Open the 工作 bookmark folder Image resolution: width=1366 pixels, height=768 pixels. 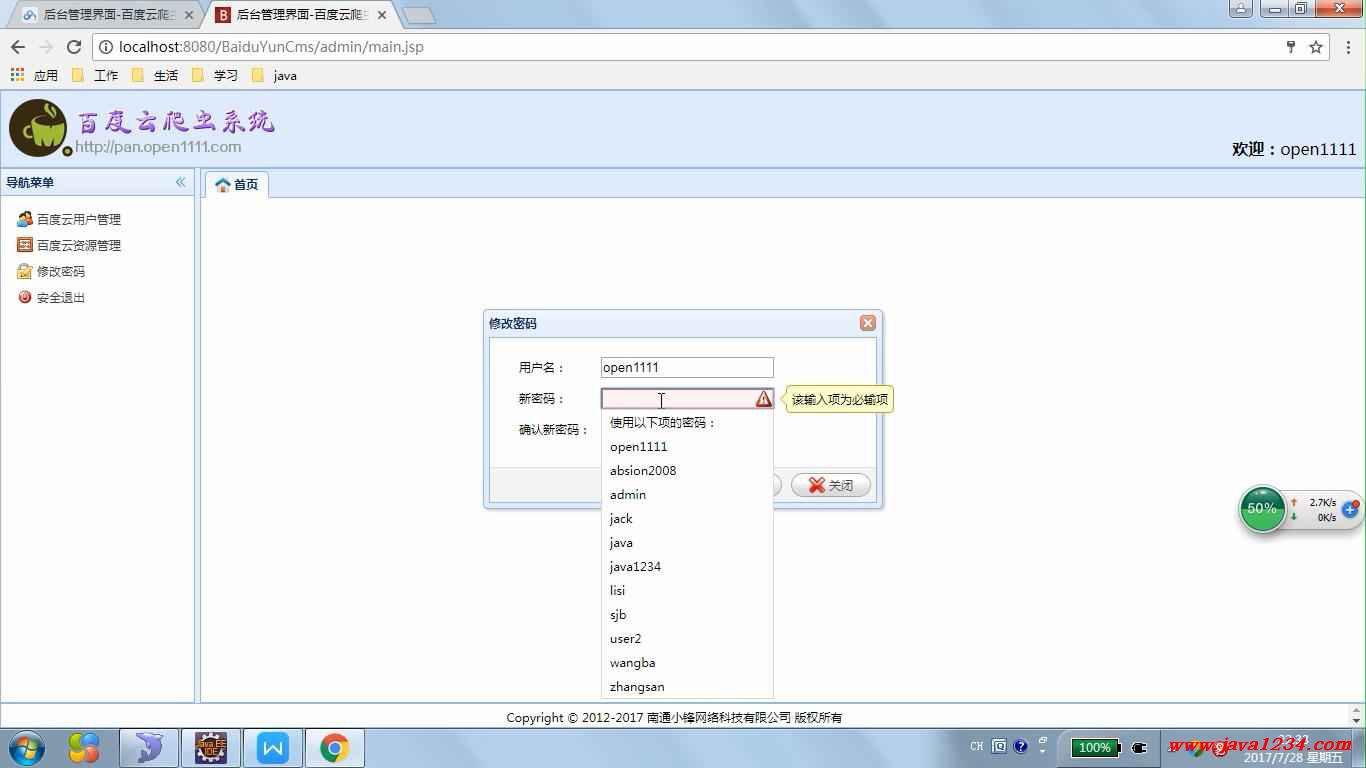pos(96,75)
